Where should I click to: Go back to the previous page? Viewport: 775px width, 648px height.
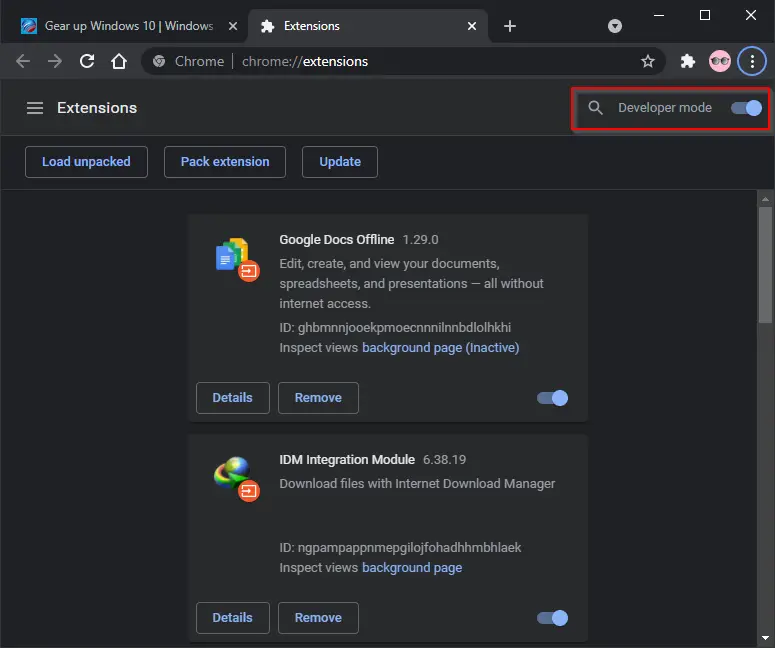(x=23, y=61)
